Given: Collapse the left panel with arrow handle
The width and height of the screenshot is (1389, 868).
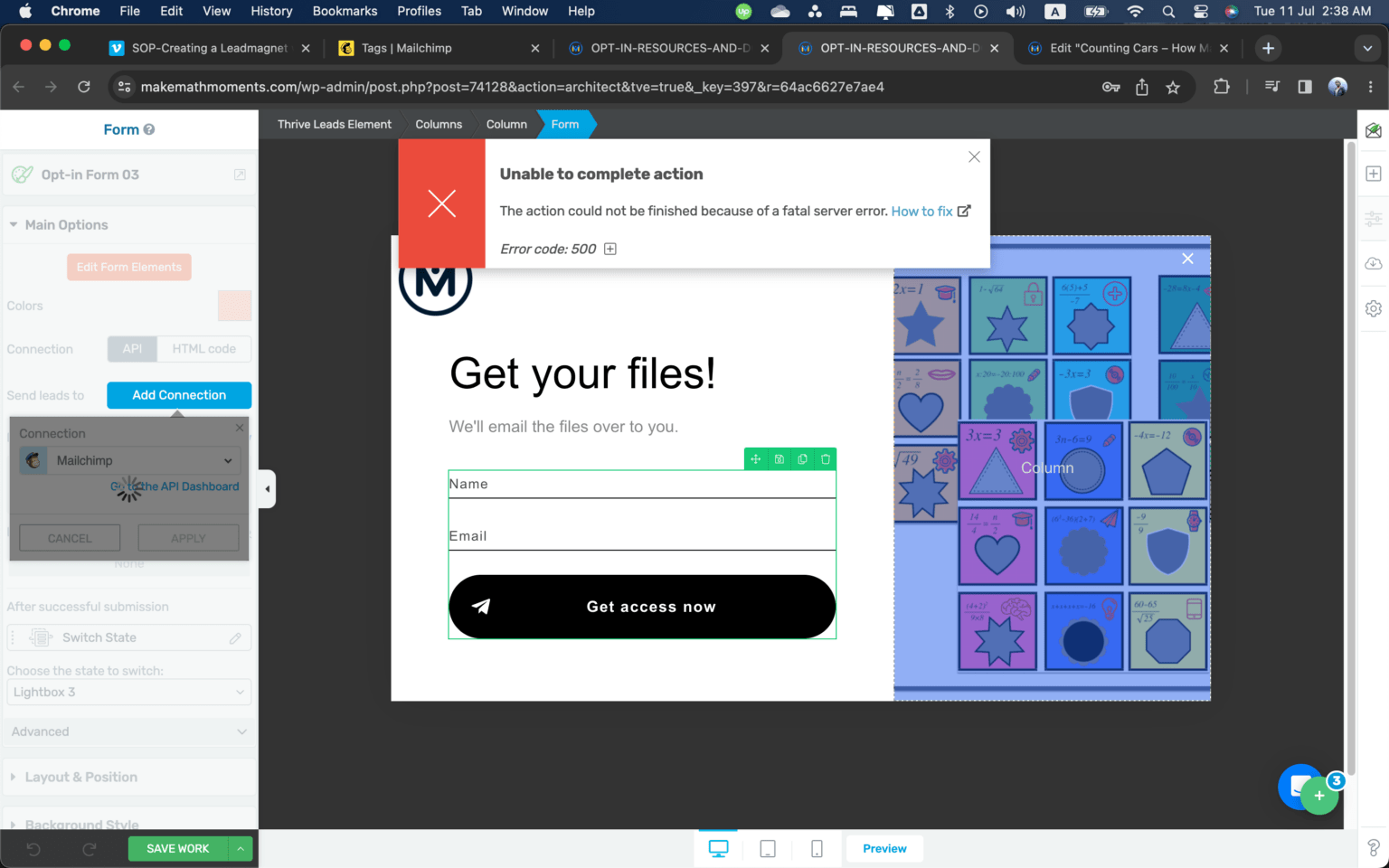Looking at the screenshot, I should (x=267, y=489).
